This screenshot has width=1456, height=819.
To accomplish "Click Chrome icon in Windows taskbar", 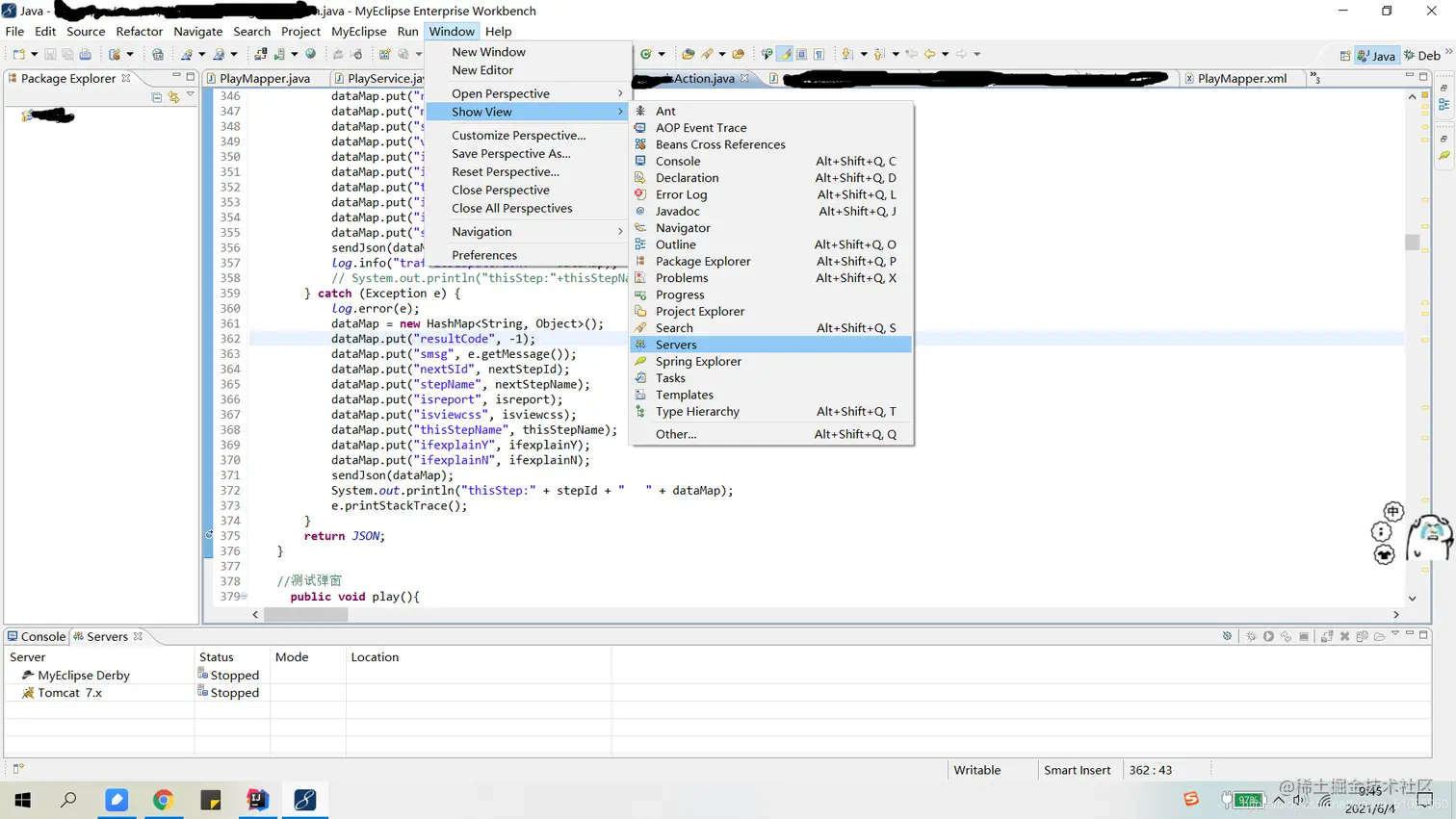I will (163, 800).
